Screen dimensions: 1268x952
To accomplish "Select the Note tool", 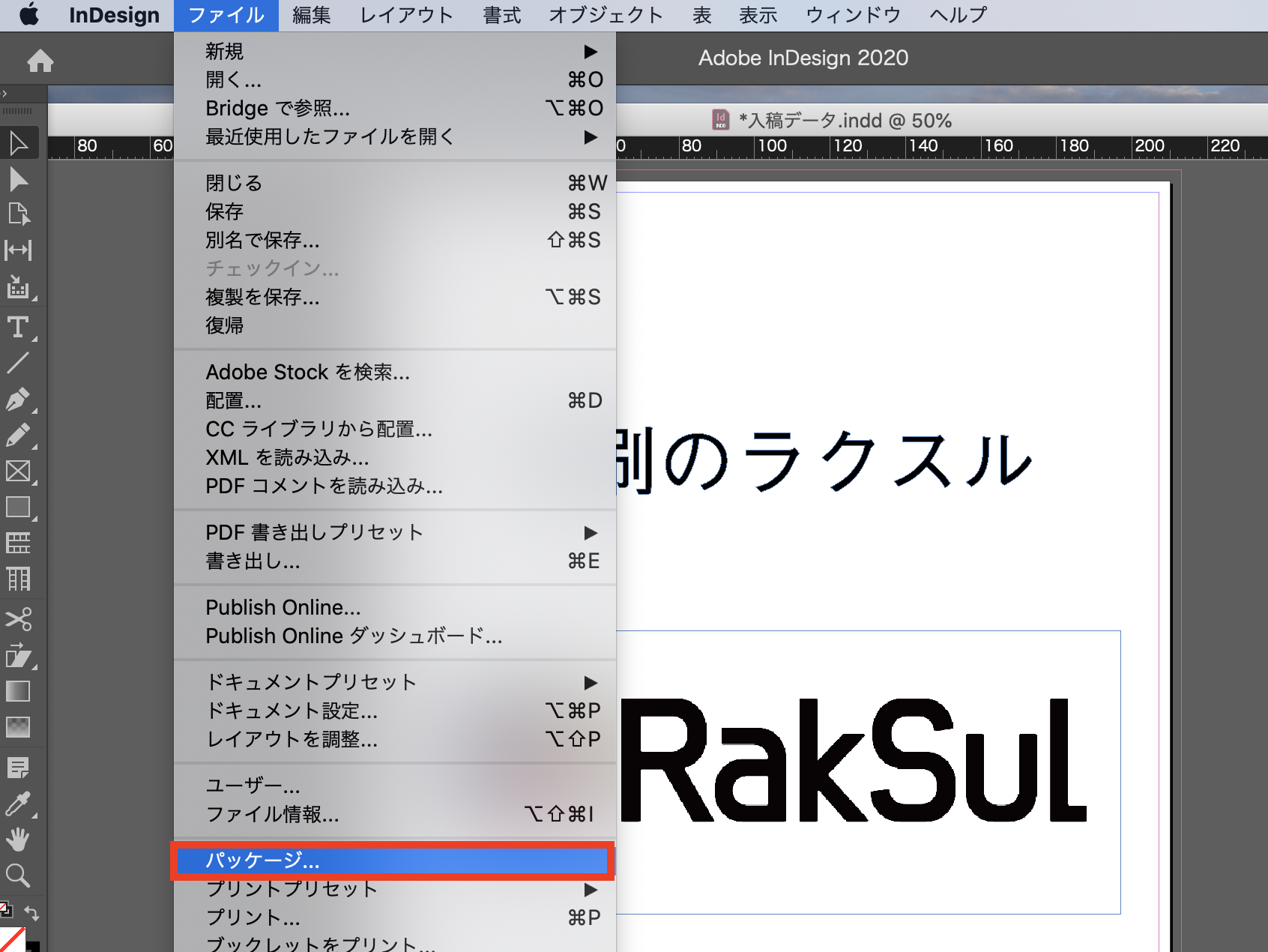I will click(x=19, y=768).
